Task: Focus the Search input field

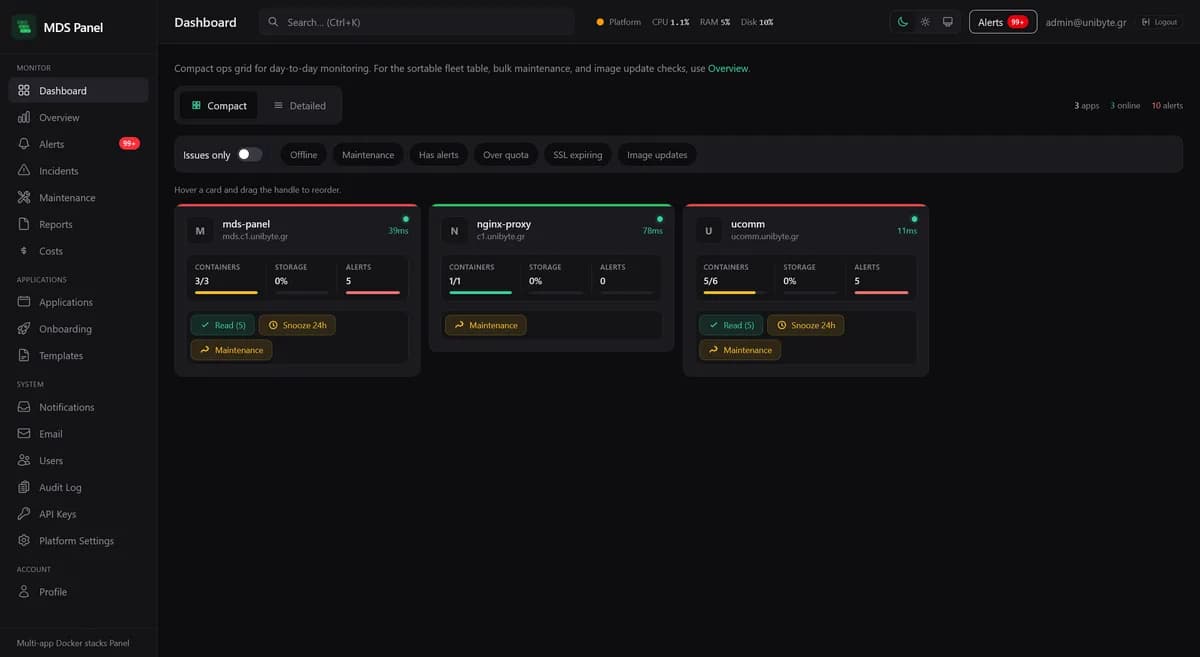Action: point(416,22)
